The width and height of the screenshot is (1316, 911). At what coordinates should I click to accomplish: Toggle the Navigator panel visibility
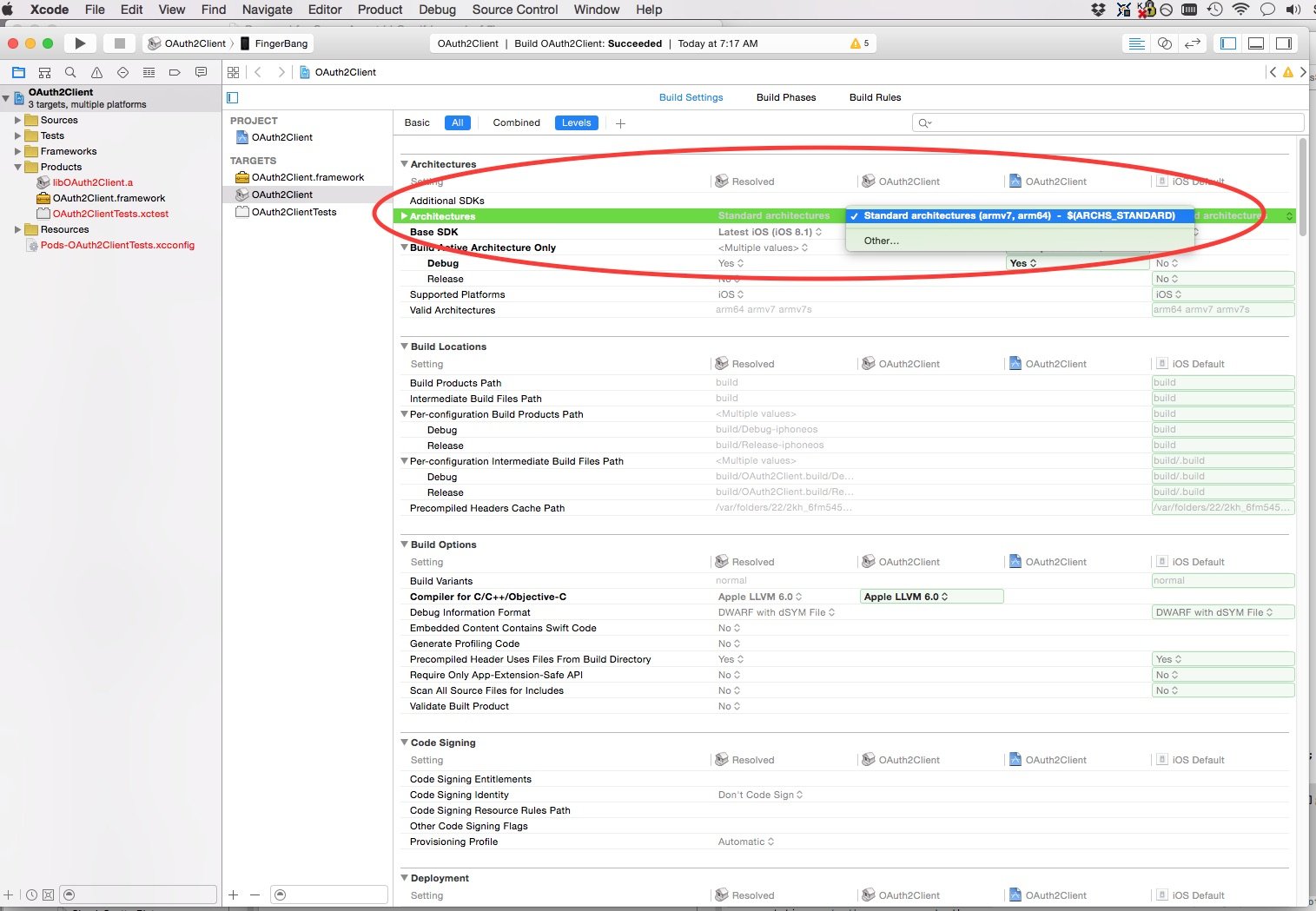coord(1228,43)
